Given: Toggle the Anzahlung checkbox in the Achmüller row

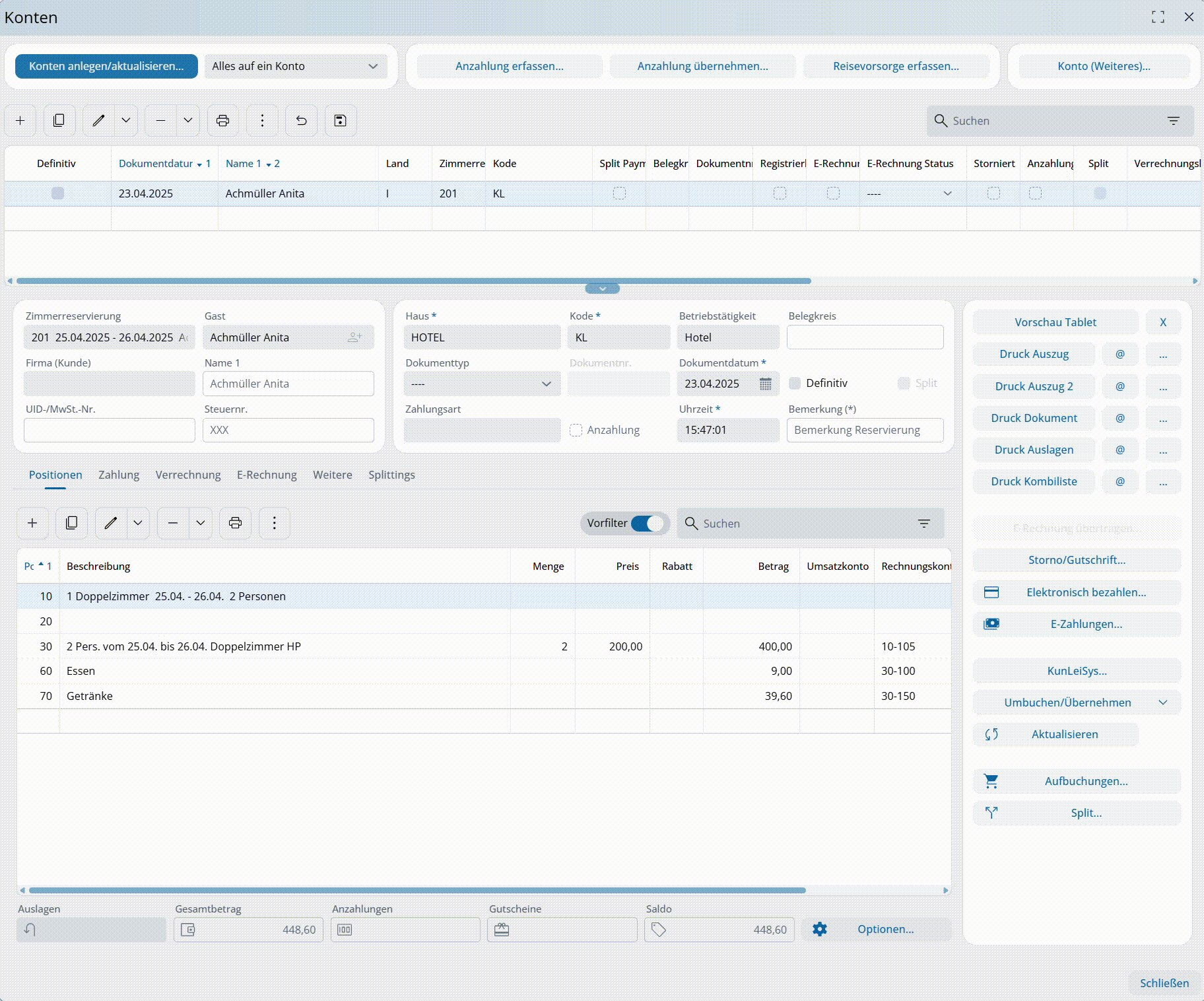Looking at the screenshot, I should 1035,193.
